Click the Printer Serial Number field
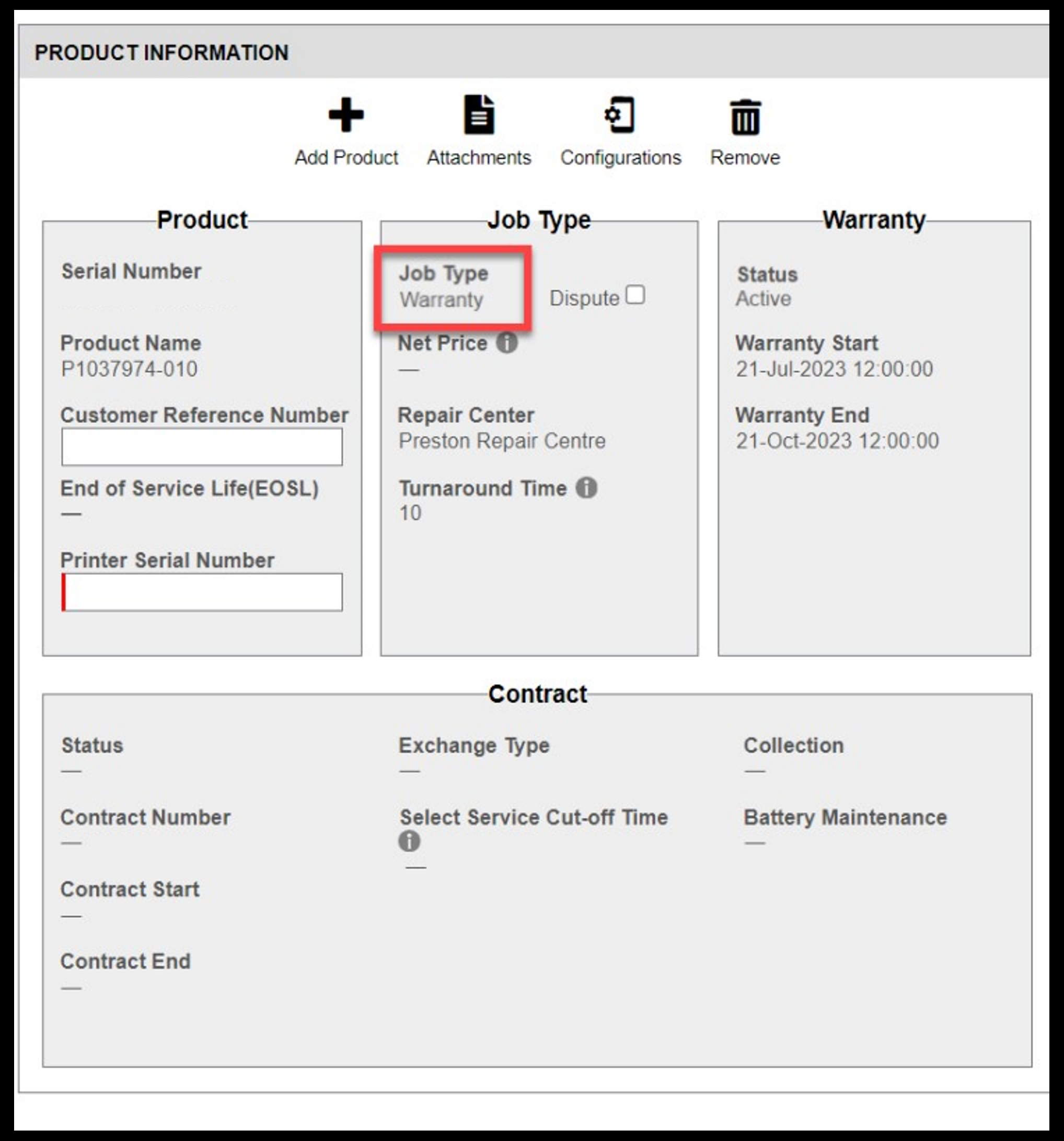 coord(202,592)
